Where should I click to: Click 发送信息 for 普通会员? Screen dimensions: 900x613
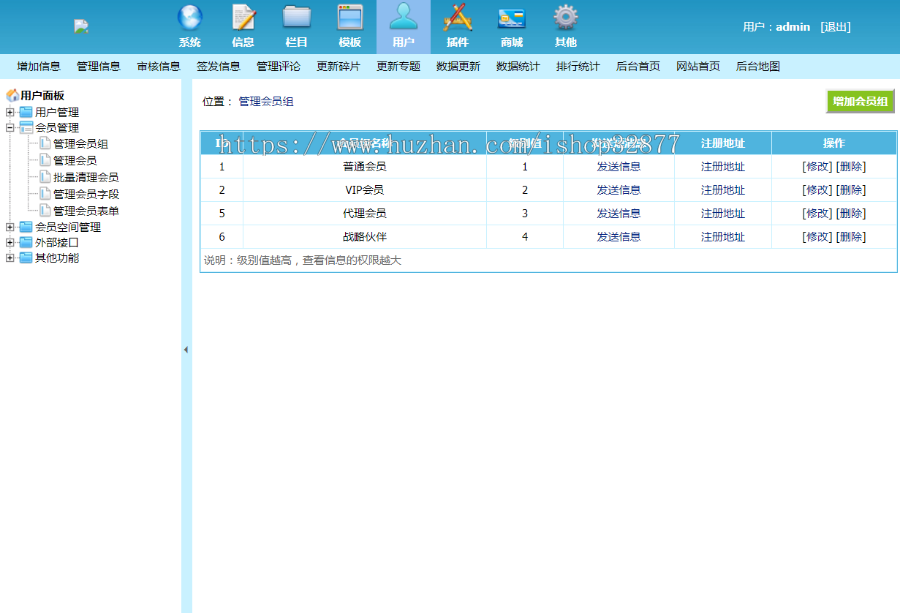(619, 166)
